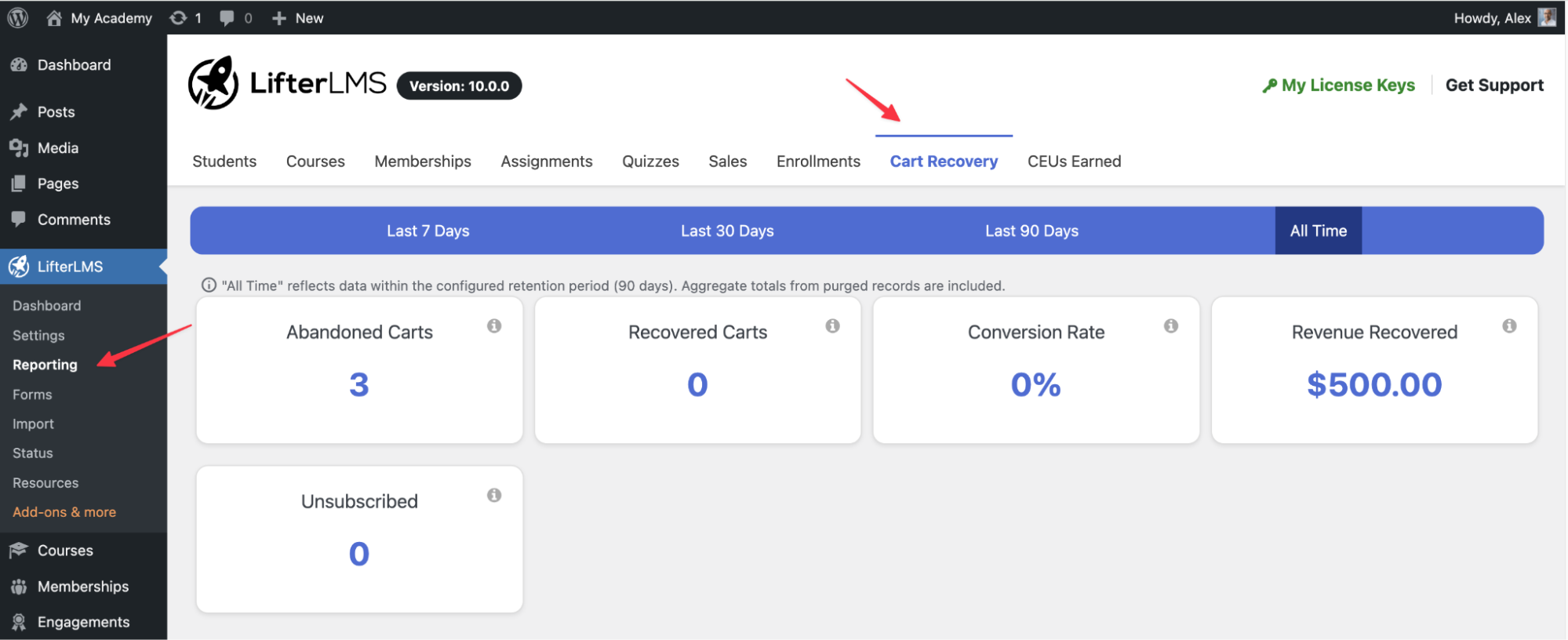Open My Academy site link
Screen dimensions: 1568x640
pos(111,18)
